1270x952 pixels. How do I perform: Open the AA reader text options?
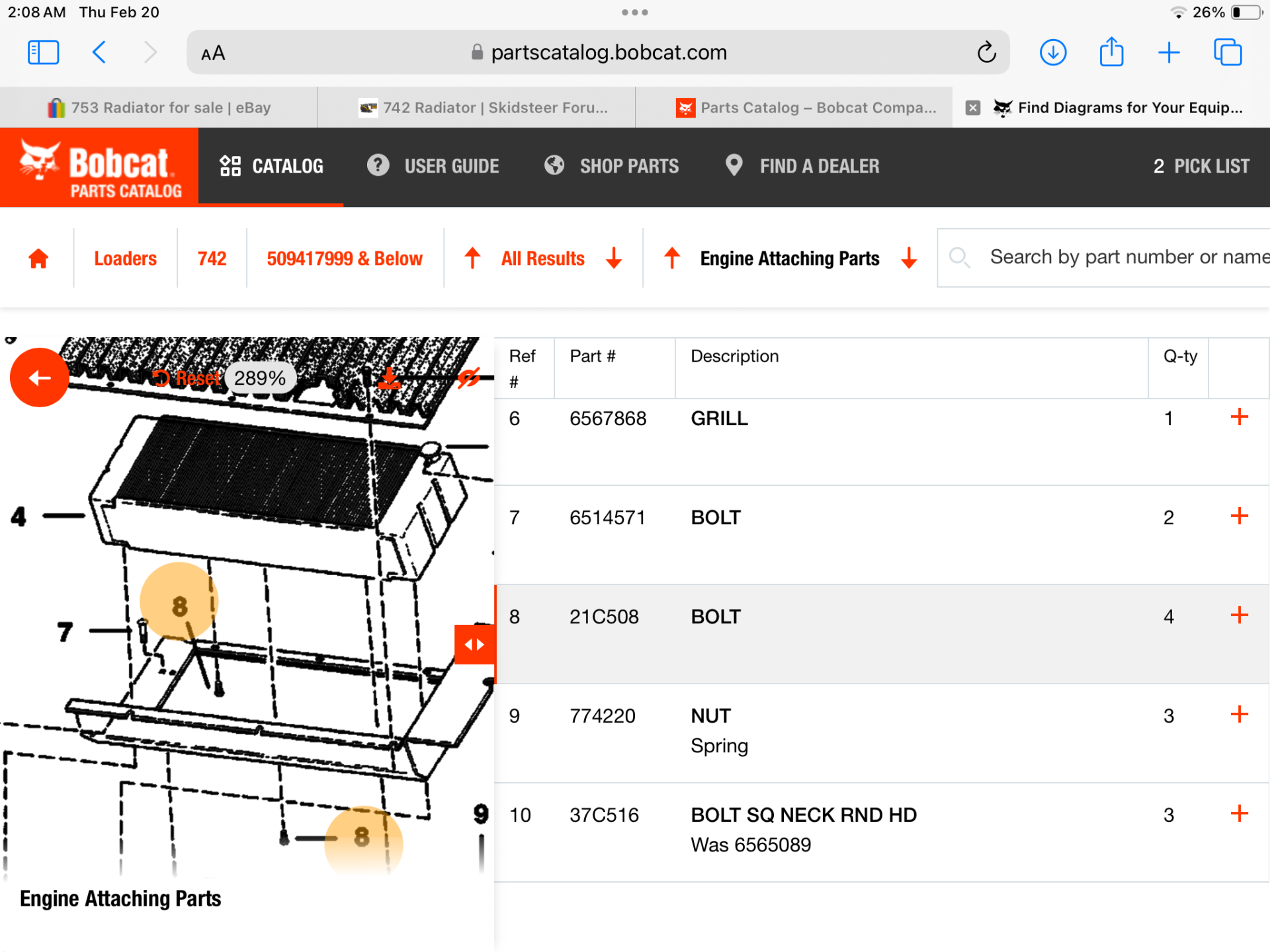point(213,53)
